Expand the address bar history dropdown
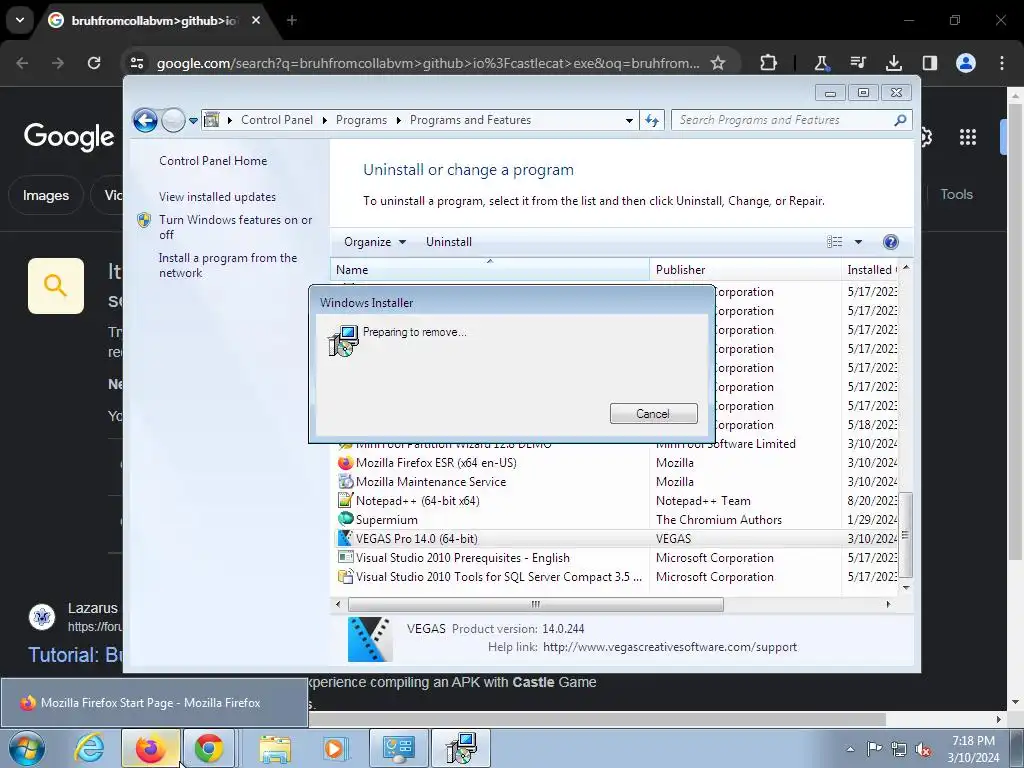Screen dimensions: 1024x768 (629, 121)
